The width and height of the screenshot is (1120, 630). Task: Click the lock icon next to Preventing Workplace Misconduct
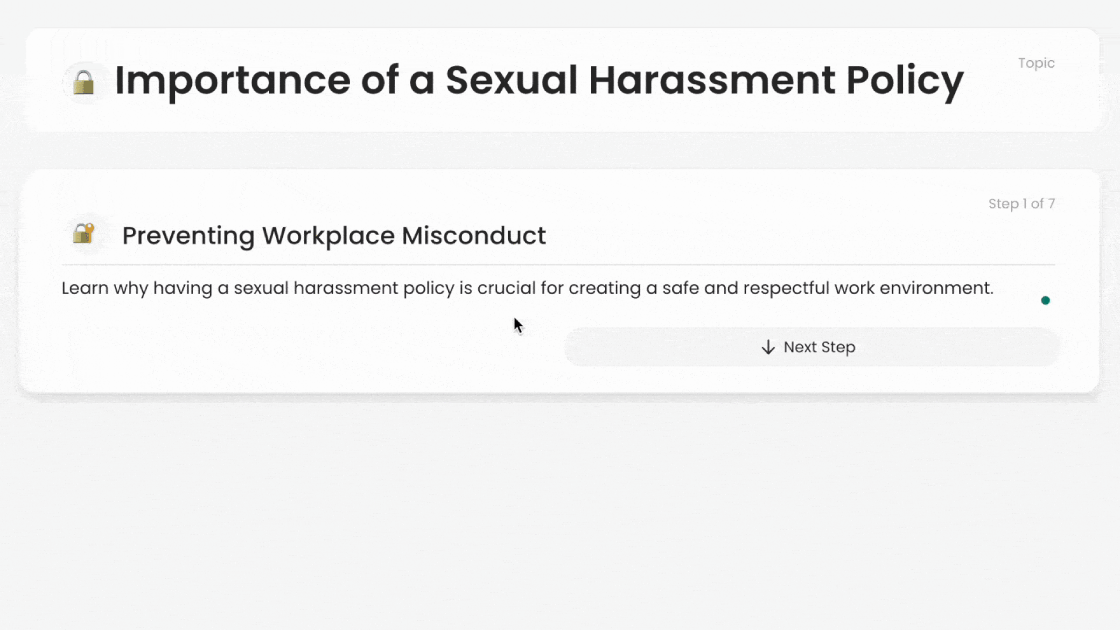[84, 235]
